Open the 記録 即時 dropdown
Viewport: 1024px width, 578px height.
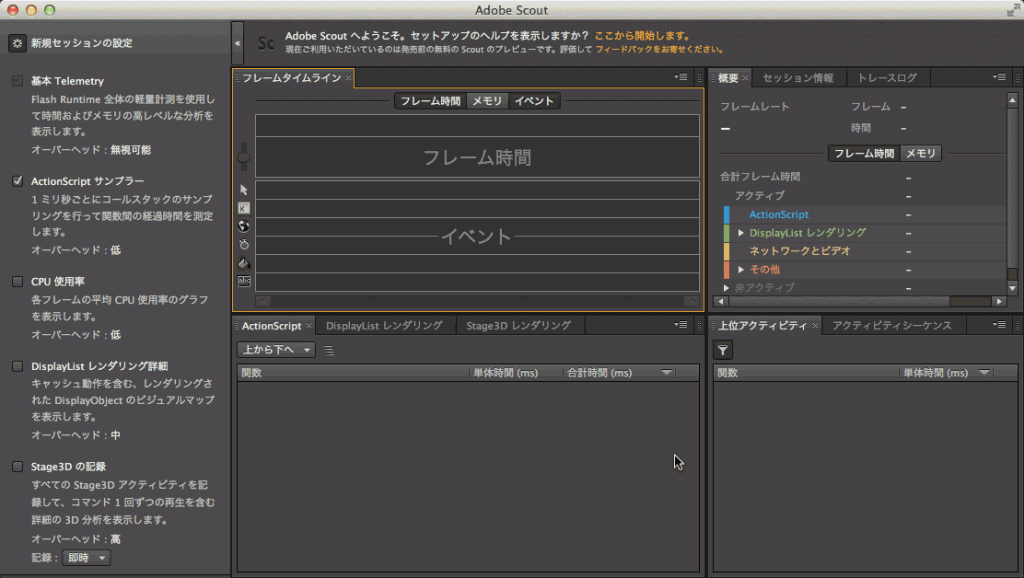pos(85,558)
